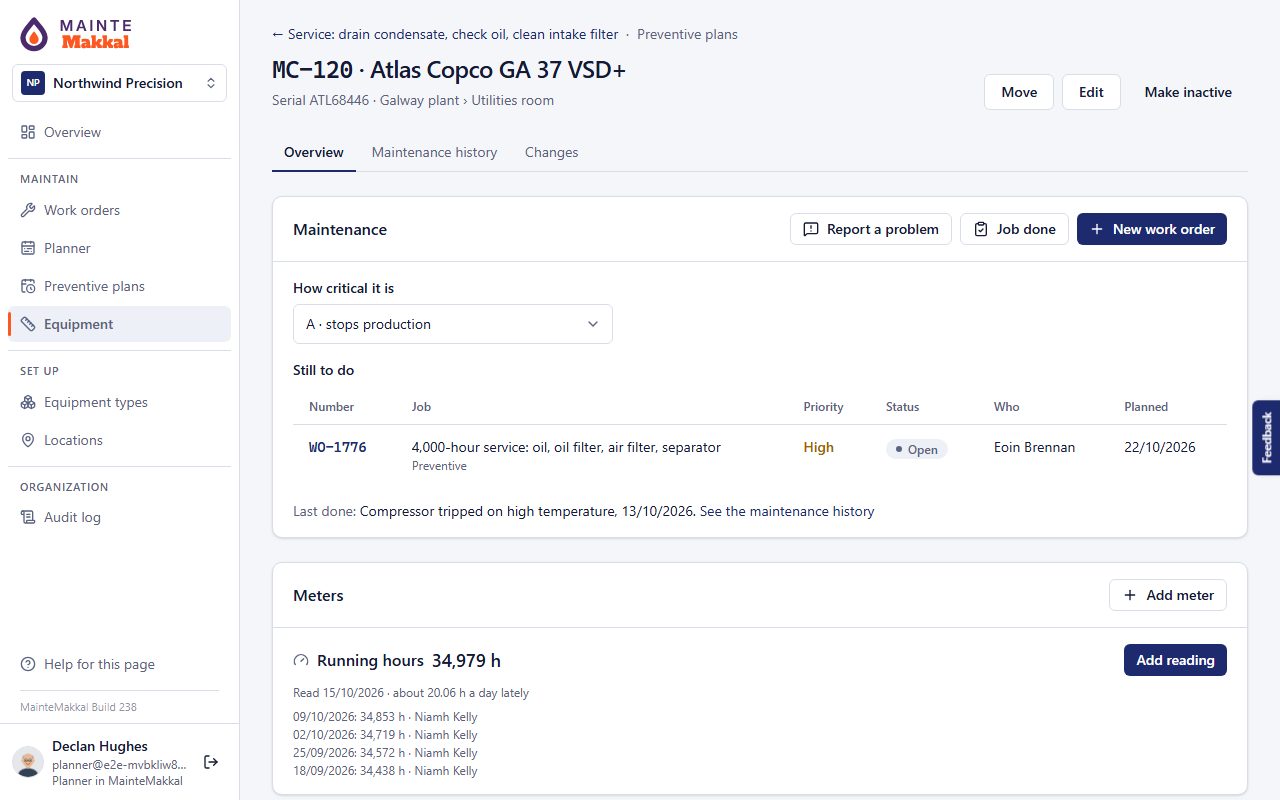Switch to the Changes tab

point(552,153)
